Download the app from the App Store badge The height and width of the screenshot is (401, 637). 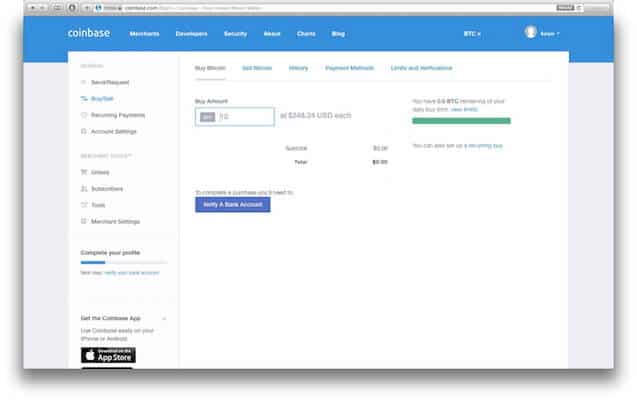(108, 355)
